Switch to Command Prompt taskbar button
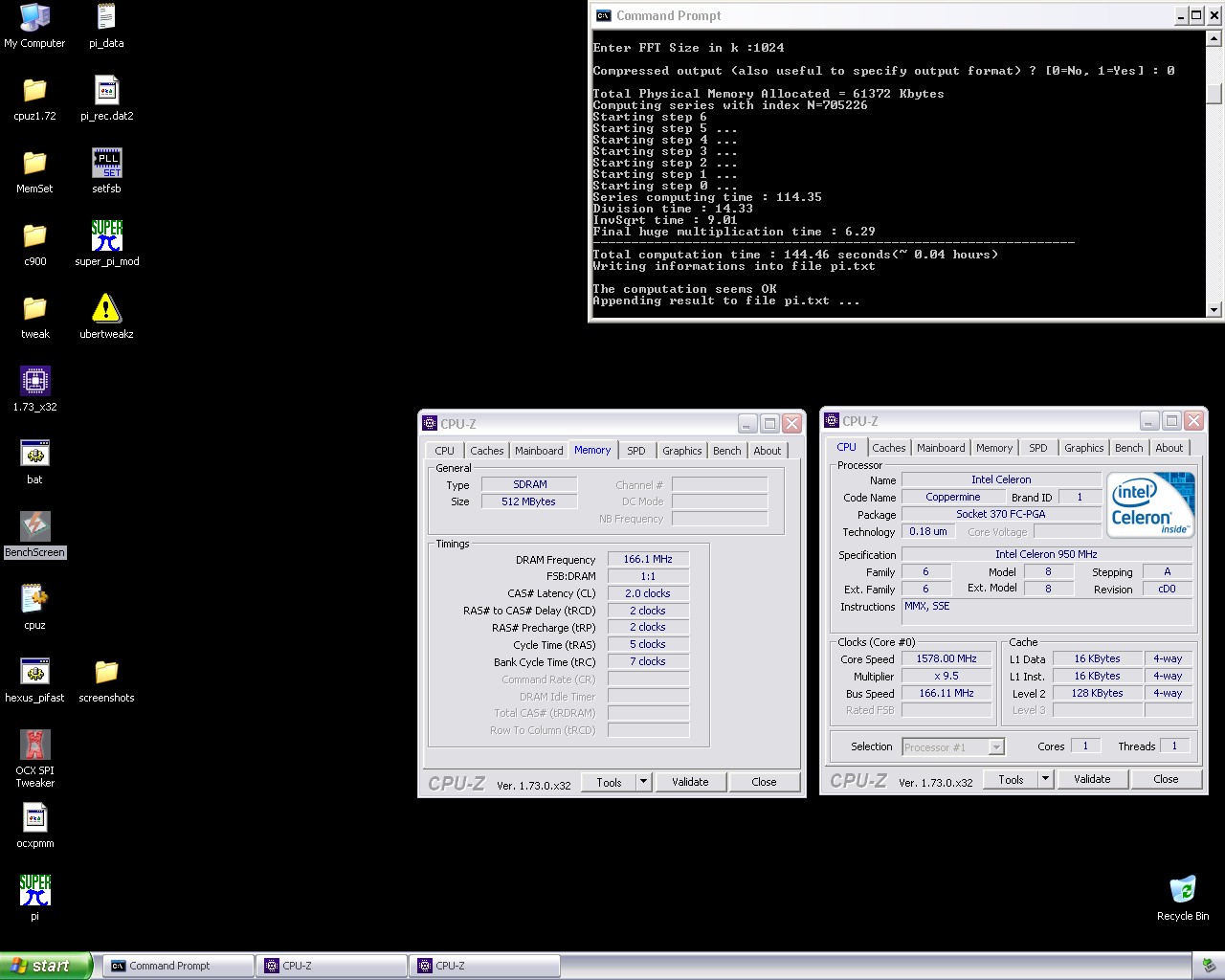Image resolution: width=1225 pixels, height=980 pixels. pos(179,966)
